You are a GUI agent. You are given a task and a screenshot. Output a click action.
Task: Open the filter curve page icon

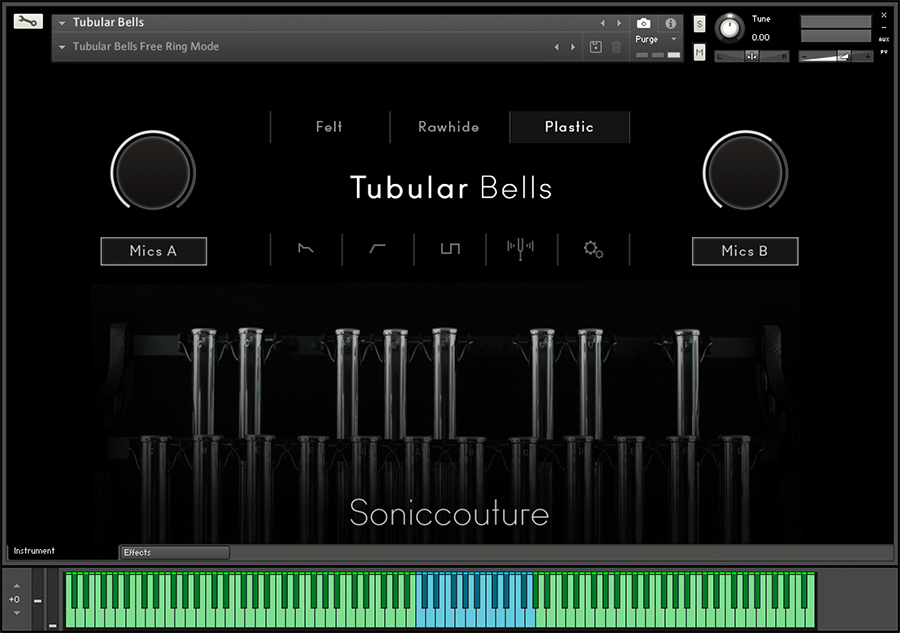pyautogui.click(x=378, y=249)
